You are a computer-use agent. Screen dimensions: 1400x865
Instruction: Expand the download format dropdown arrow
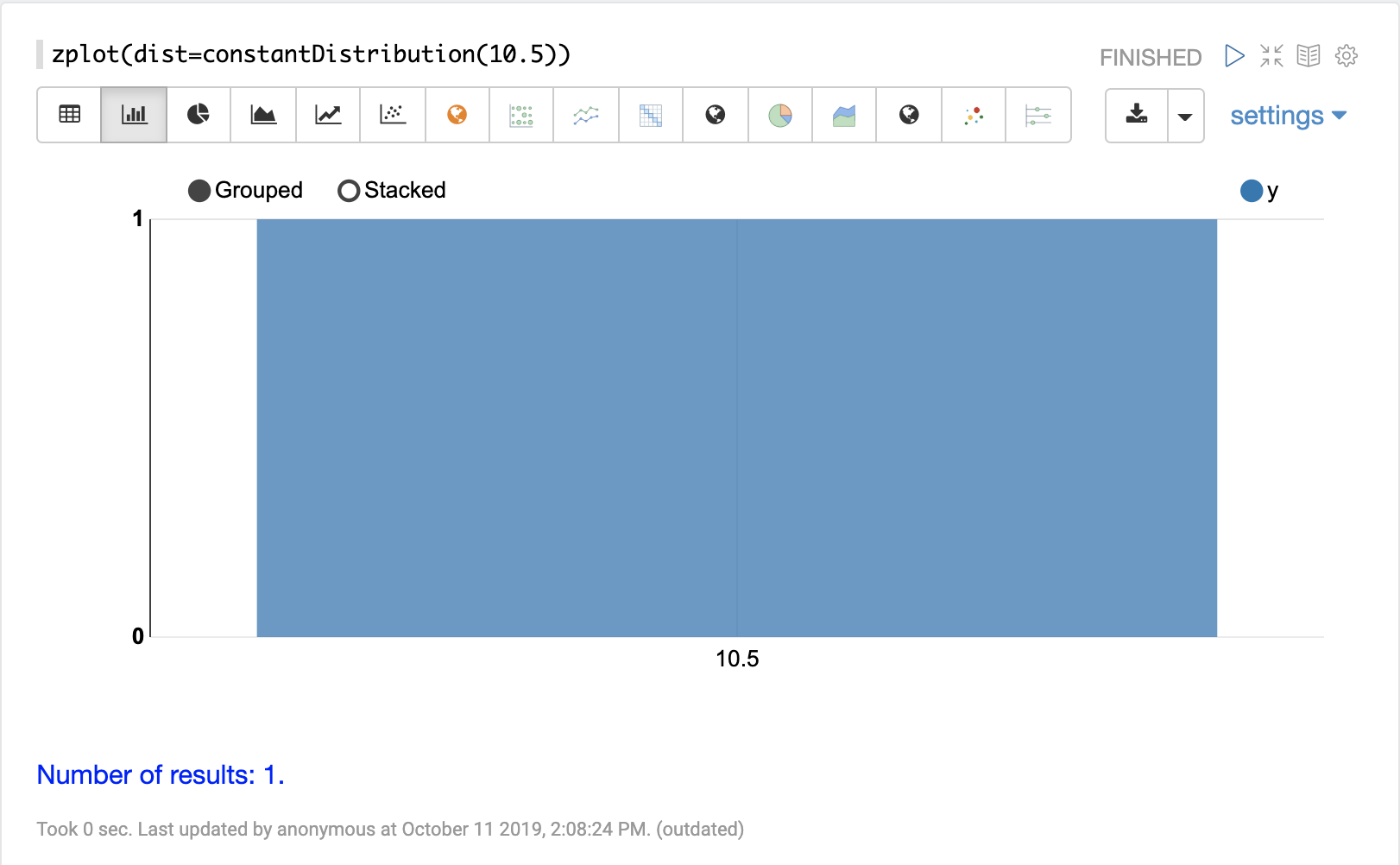[x=1185, y=116]
